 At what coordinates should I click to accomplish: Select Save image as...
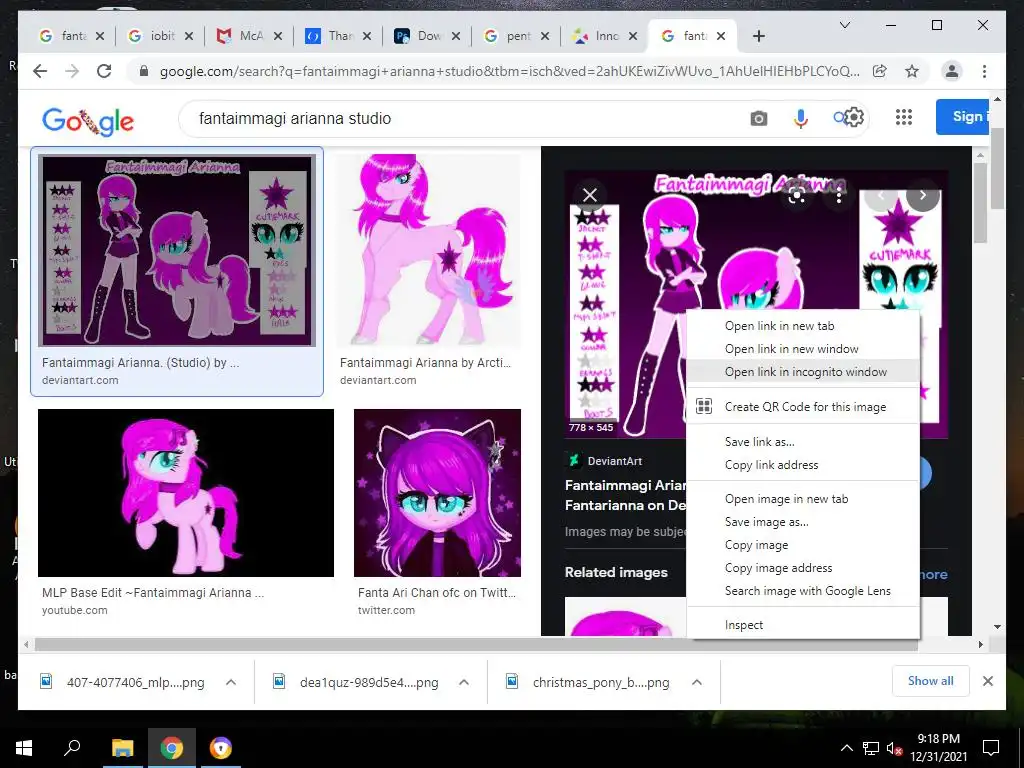(x=803, y=522)
